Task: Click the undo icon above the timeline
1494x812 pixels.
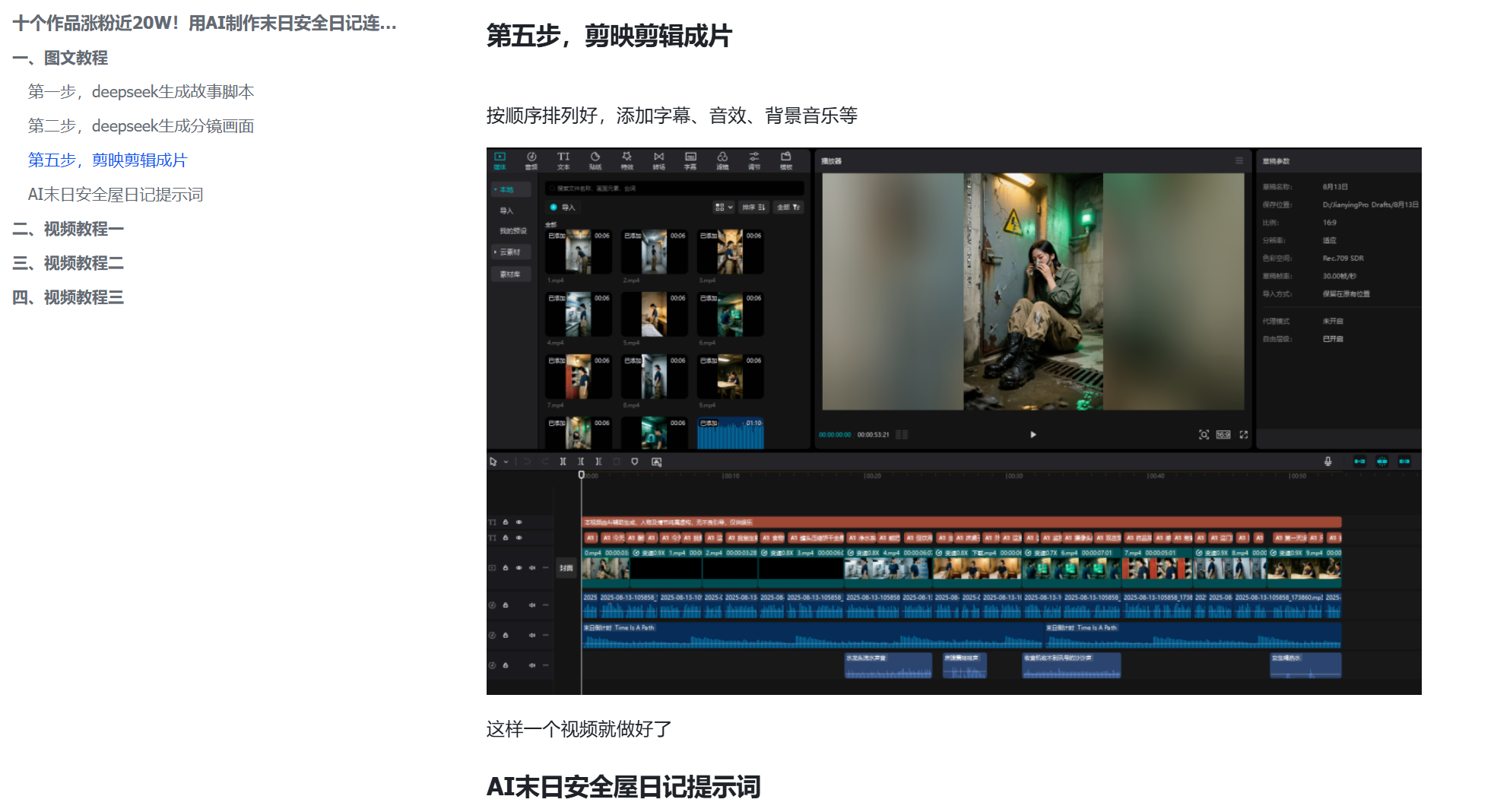Action: tap(528, 462)
